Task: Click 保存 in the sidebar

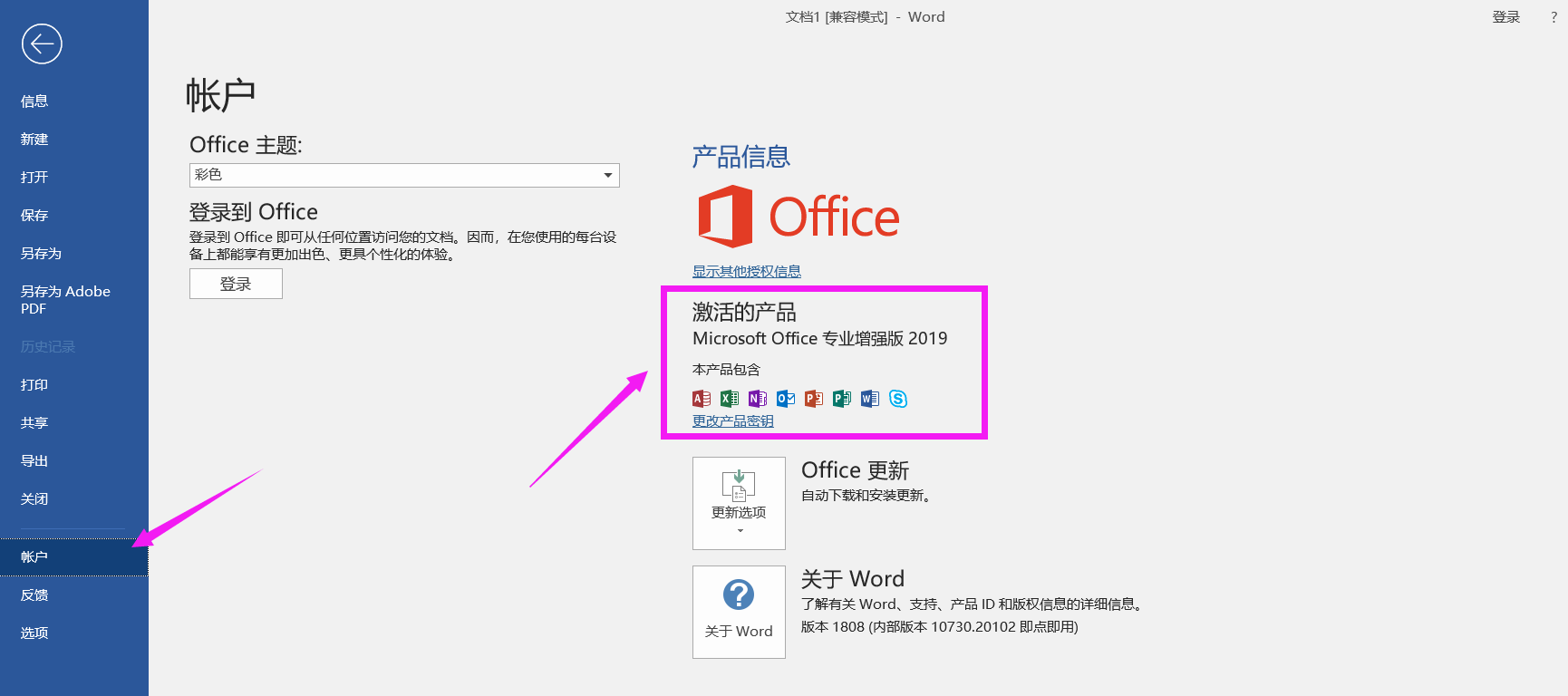Action: (x=74, y=215)
